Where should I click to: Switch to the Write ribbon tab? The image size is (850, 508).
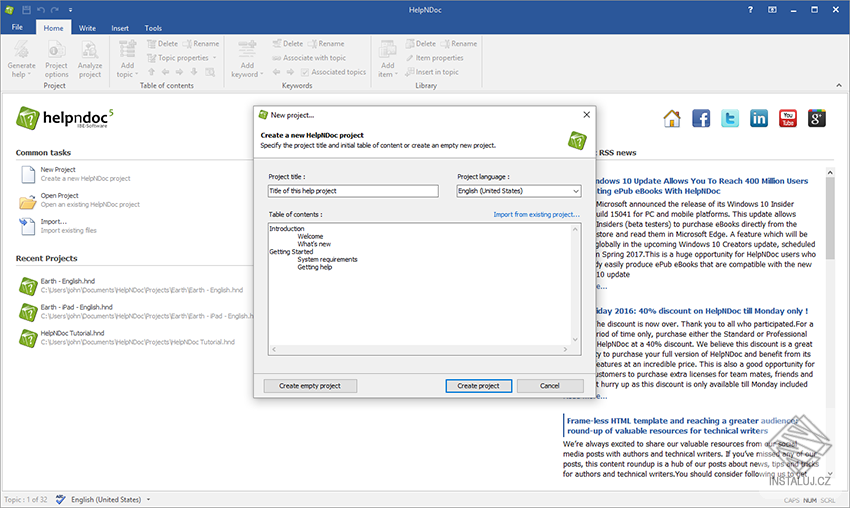pos(87,28)
